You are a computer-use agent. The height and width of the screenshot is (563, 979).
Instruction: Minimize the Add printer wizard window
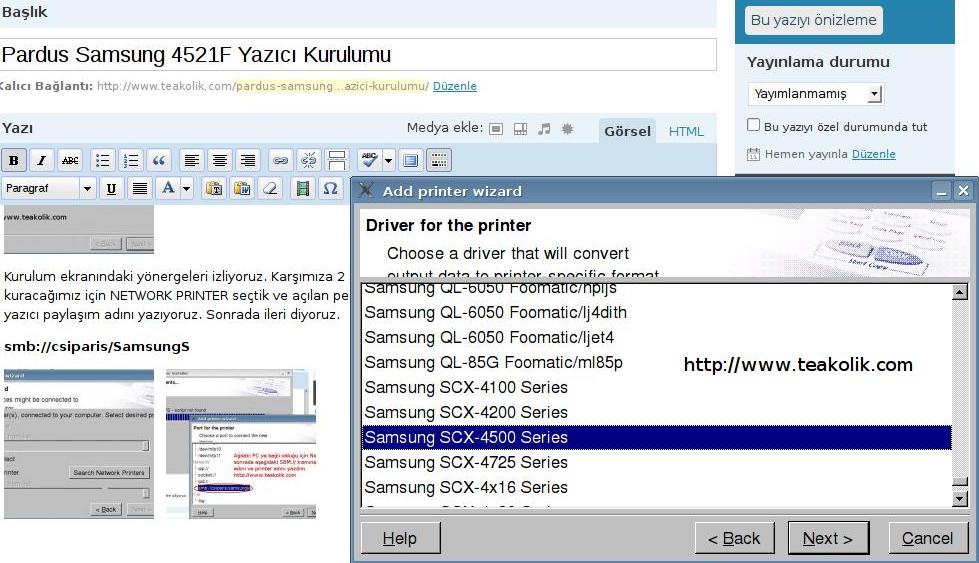point(942,191)
